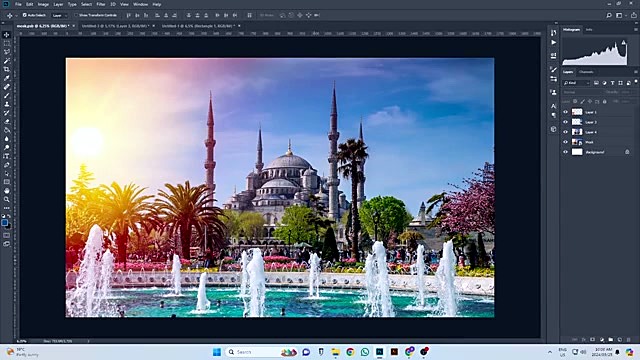Select the Magic Wand tool
Image resolution: width=640 pixels, height=360 pixels.
click(7, 61)
